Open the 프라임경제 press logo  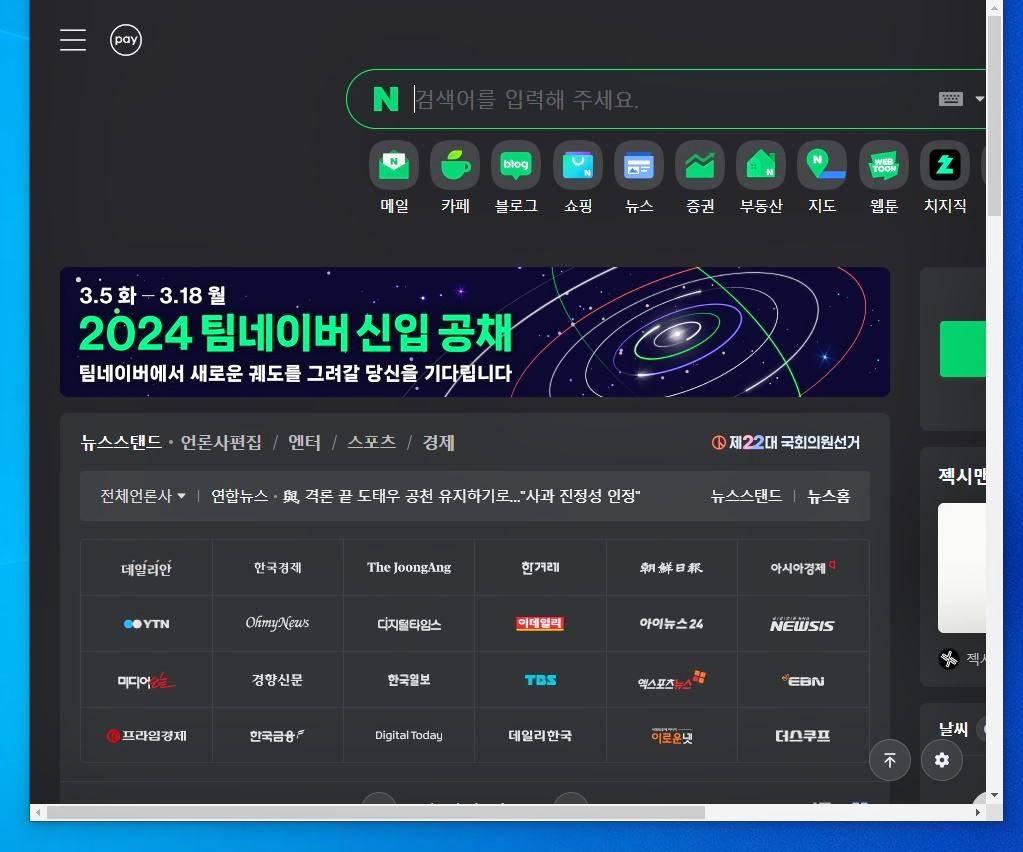click(146, 735)
